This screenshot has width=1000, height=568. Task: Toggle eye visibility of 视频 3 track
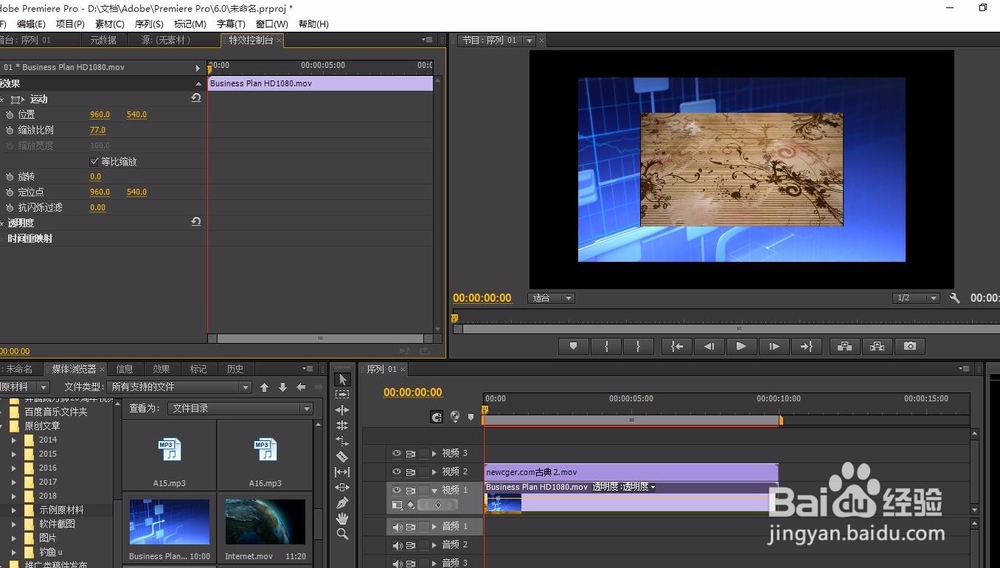397,453
